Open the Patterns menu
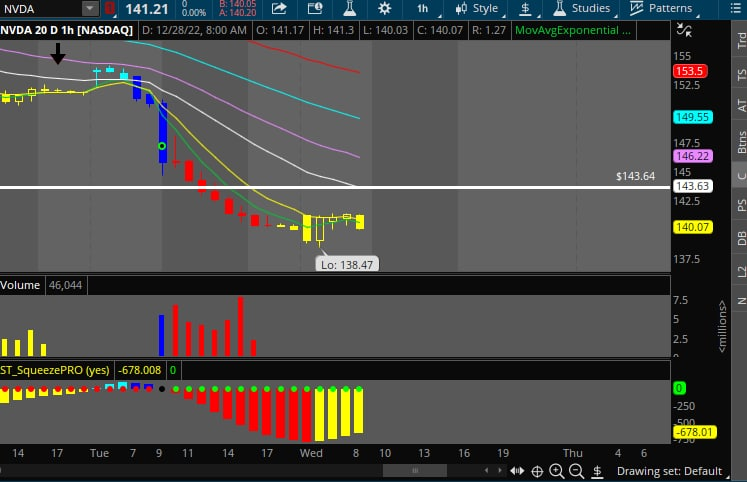Viewport: 747px width, 482px height. [662, 9]
